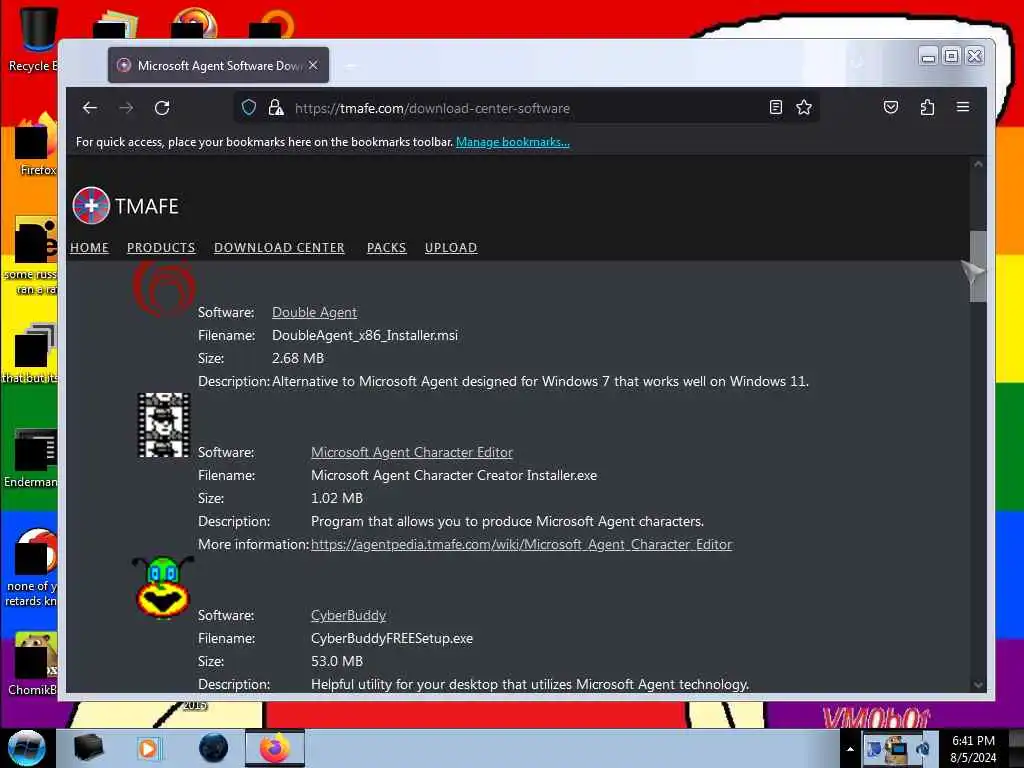This screenshot has width=1024, height=768.
Task: Open the PRODUCTS navigation menu item
Action: (161, 248)
